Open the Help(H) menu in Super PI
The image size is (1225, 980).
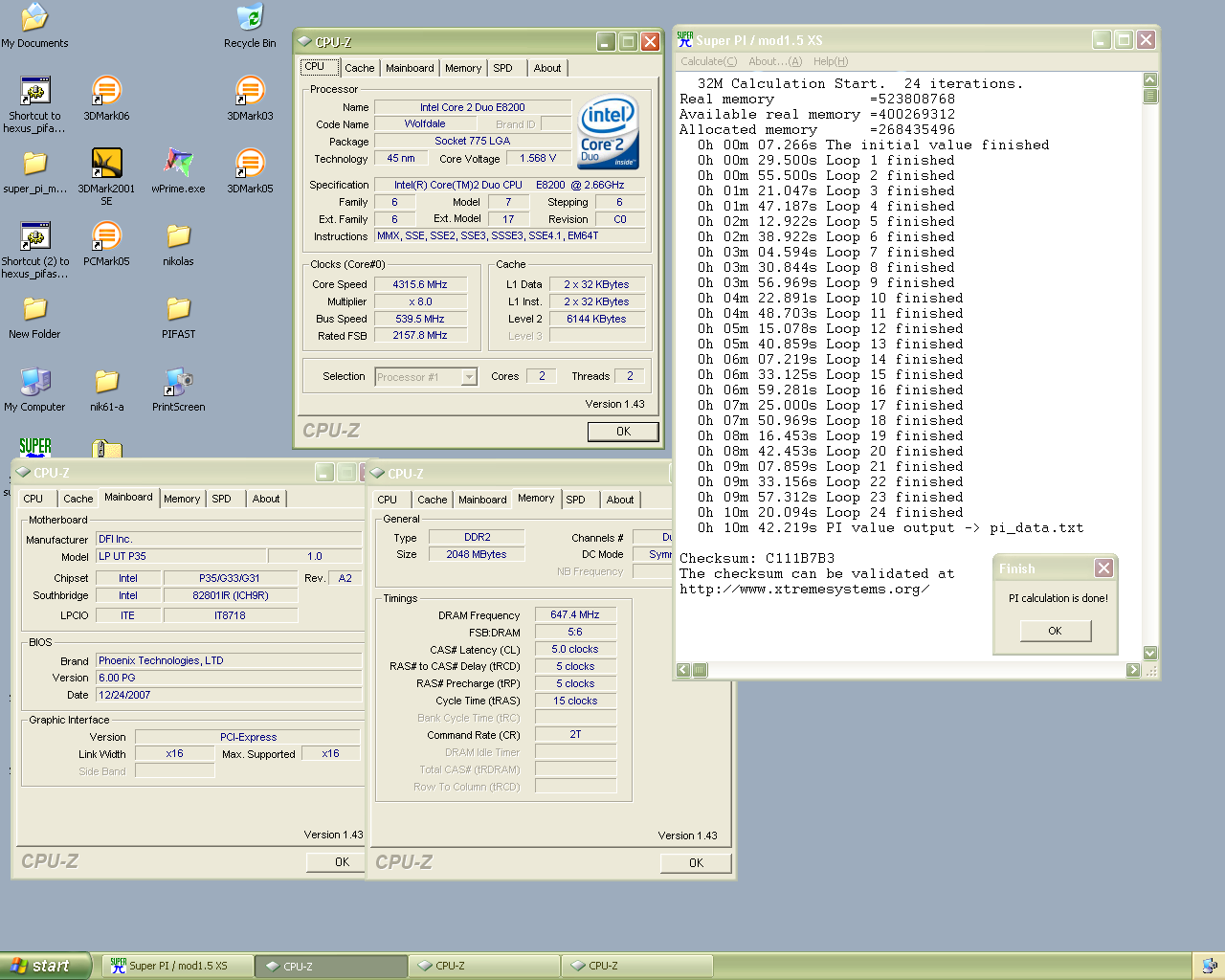coord(831,61)
